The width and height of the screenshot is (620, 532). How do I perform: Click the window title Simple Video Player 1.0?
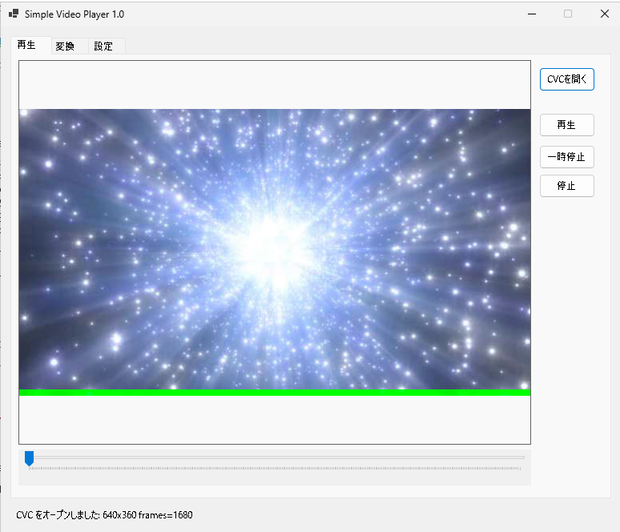click(74, 14)
